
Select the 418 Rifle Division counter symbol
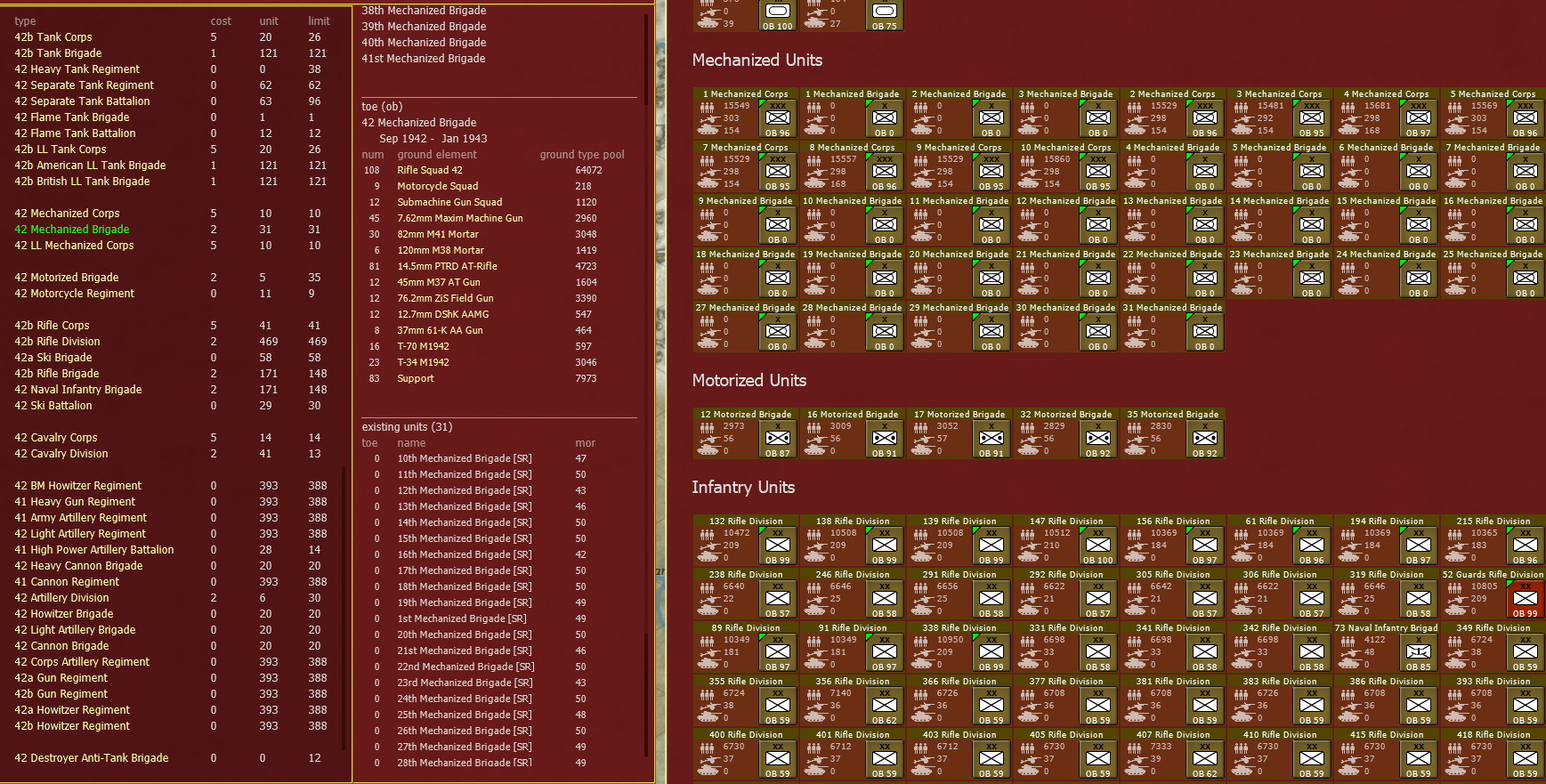point(1526,759)
